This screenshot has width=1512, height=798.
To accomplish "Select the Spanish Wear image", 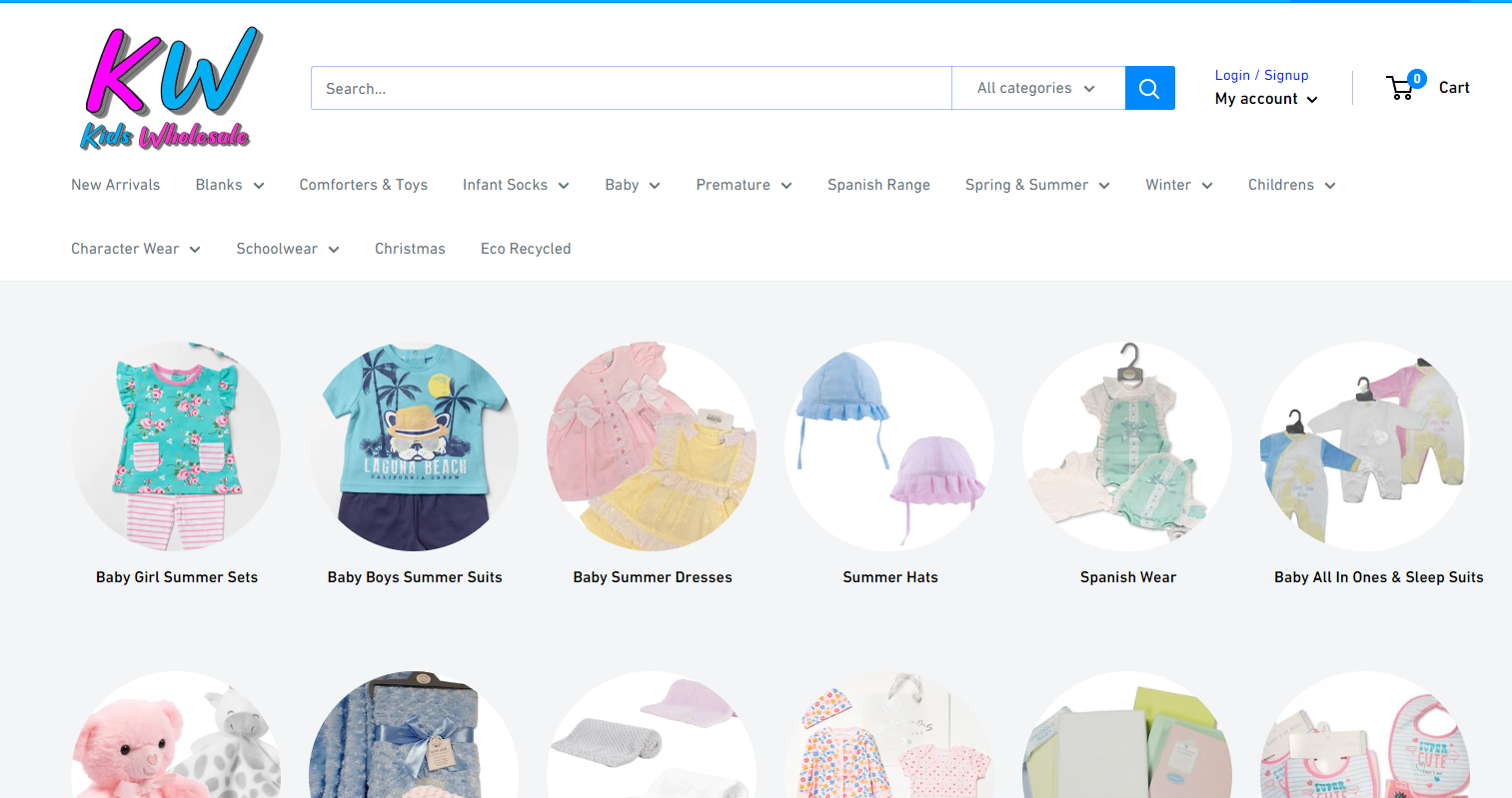I will point(1127,446).
